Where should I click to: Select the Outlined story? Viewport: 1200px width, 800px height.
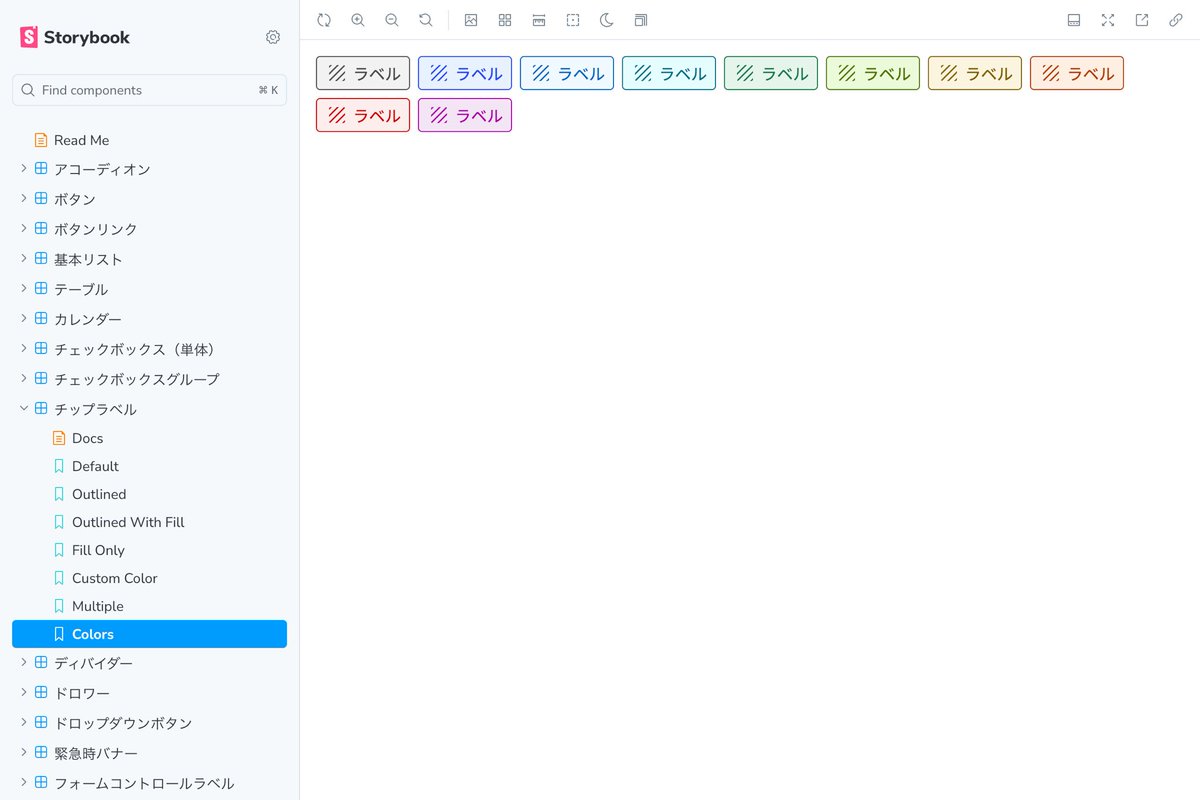pos(149,494)
